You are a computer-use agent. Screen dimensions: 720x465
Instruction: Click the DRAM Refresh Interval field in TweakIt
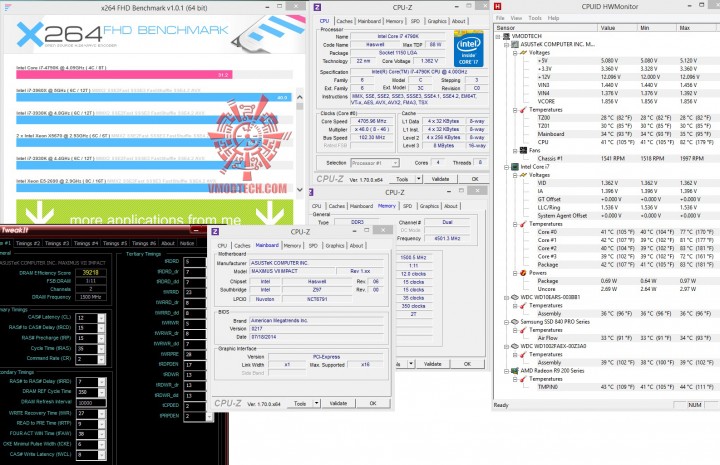pos(90,403)
